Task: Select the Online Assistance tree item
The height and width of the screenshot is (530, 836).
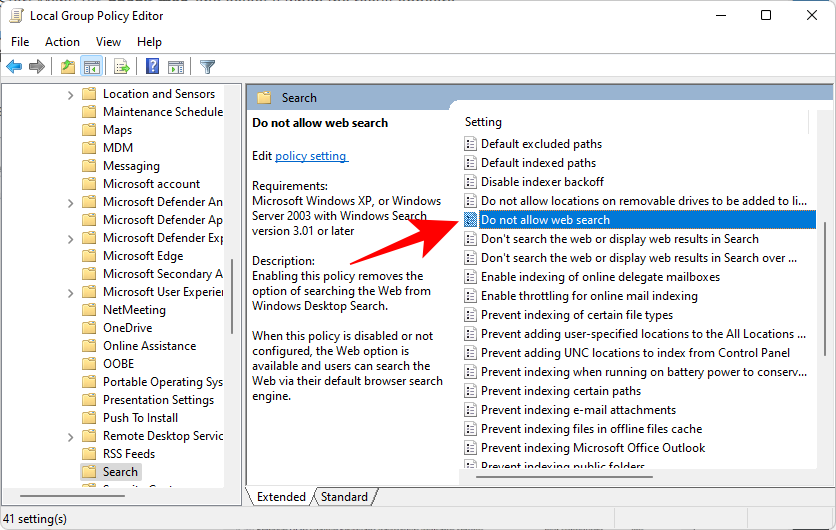Action: [x=149, y=346]
